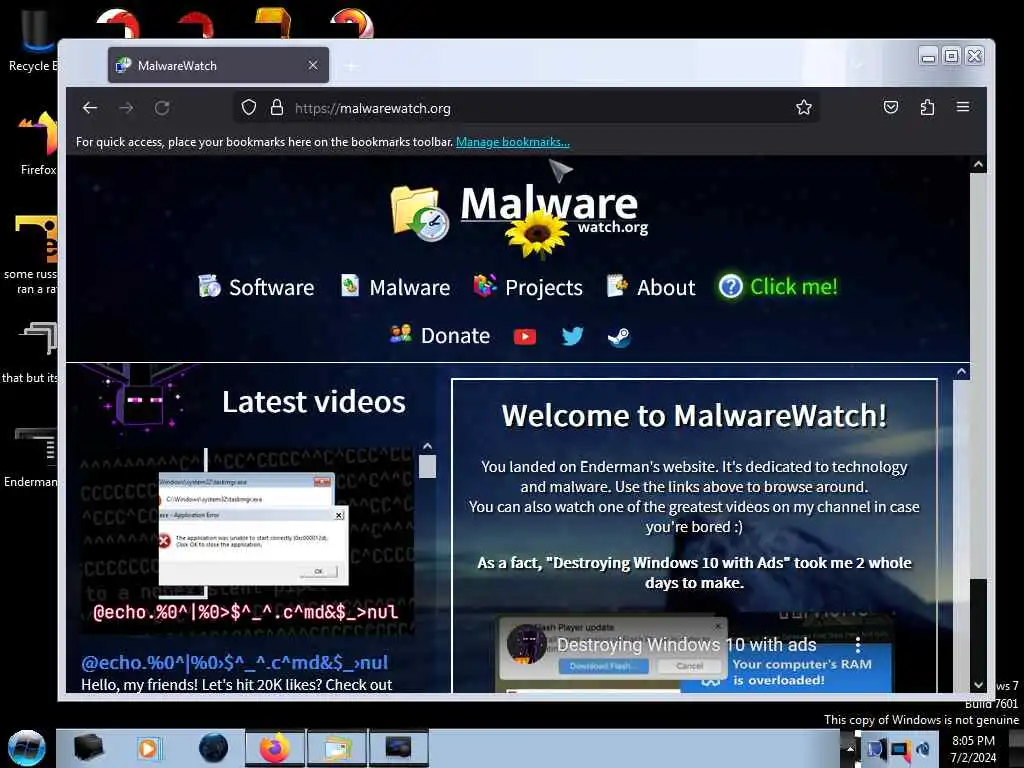The width and height of the screenshot is (1024, 768).
Task: Open the @echo video title link
Action: click(234, 663)
